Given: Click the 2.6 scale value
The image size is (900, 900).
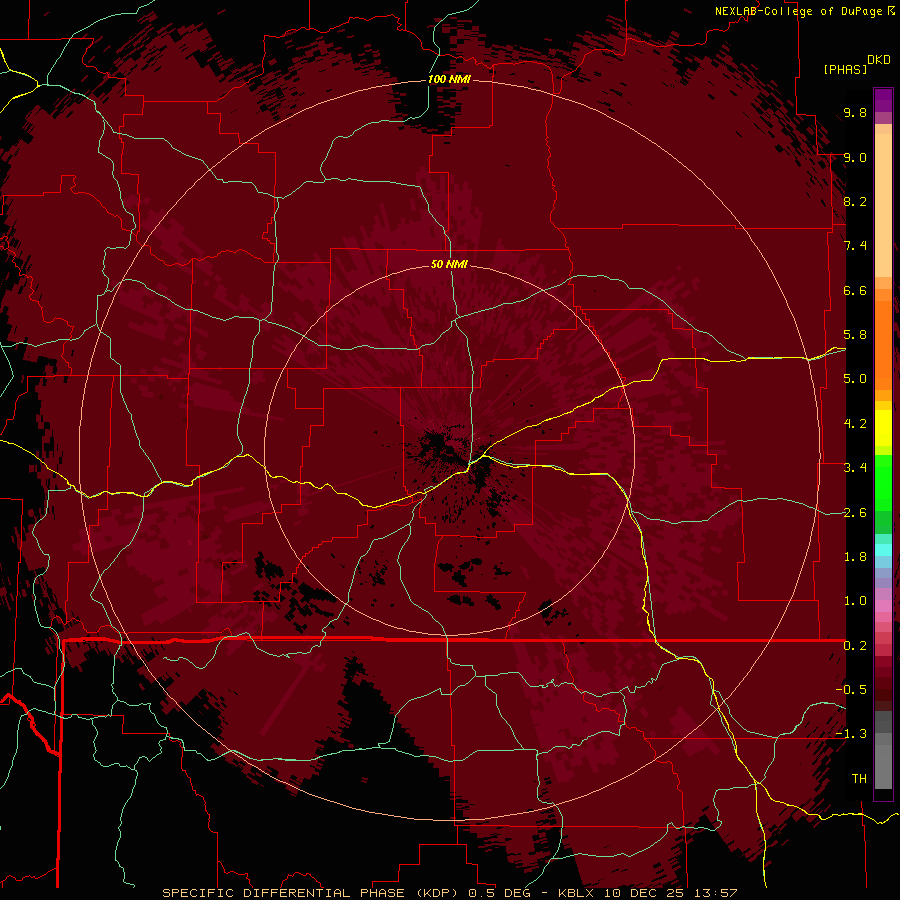Looking at the screenshot, I should click(855, 513).
